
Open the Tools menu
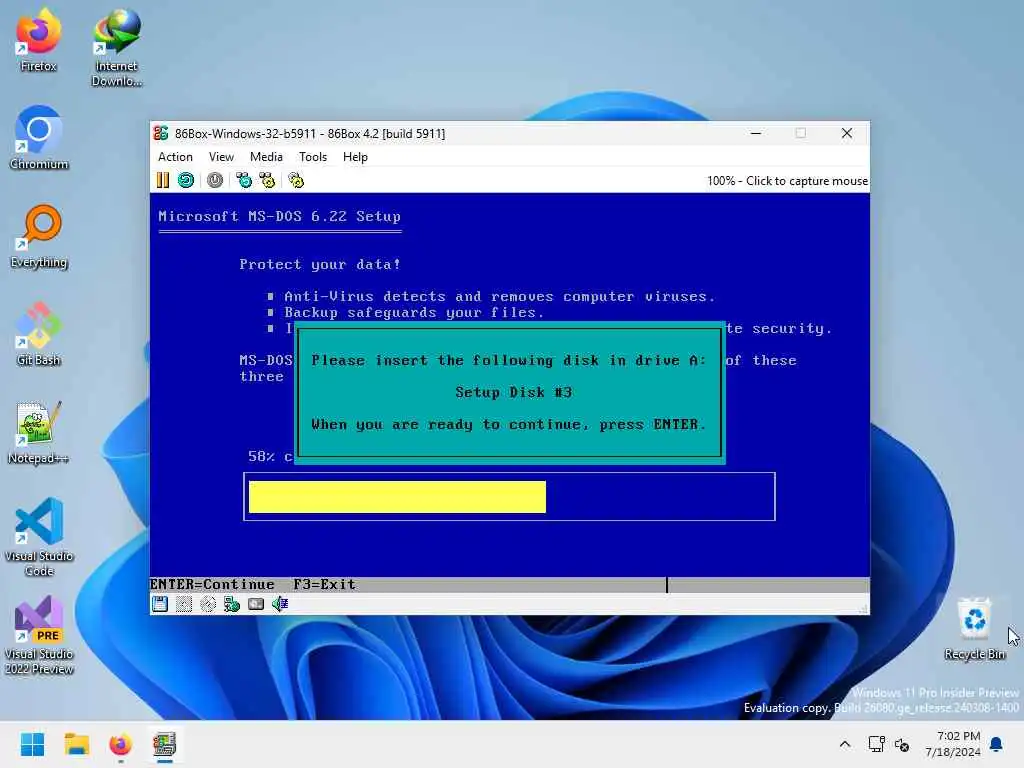click(x=313, y=157)
